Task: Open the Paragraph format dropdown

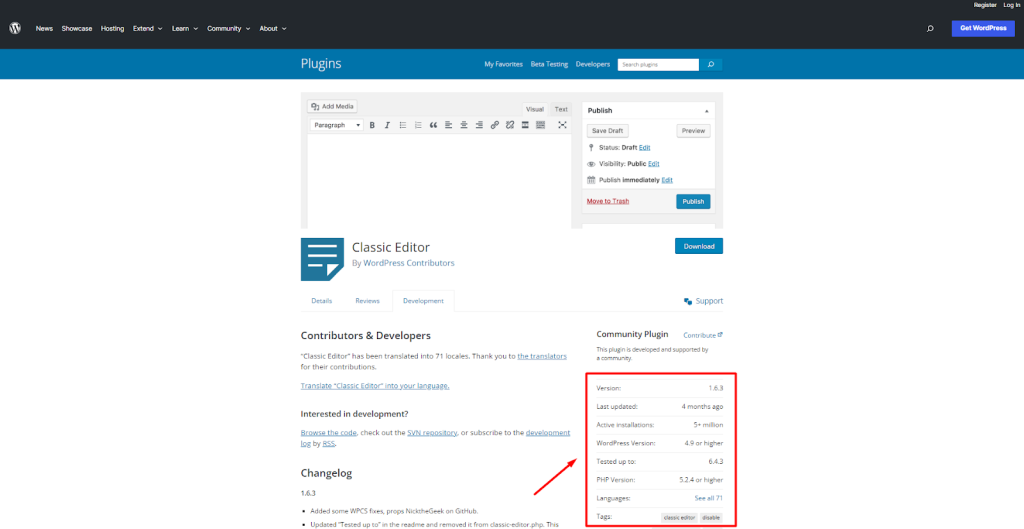Action: [x=337, y=125]
